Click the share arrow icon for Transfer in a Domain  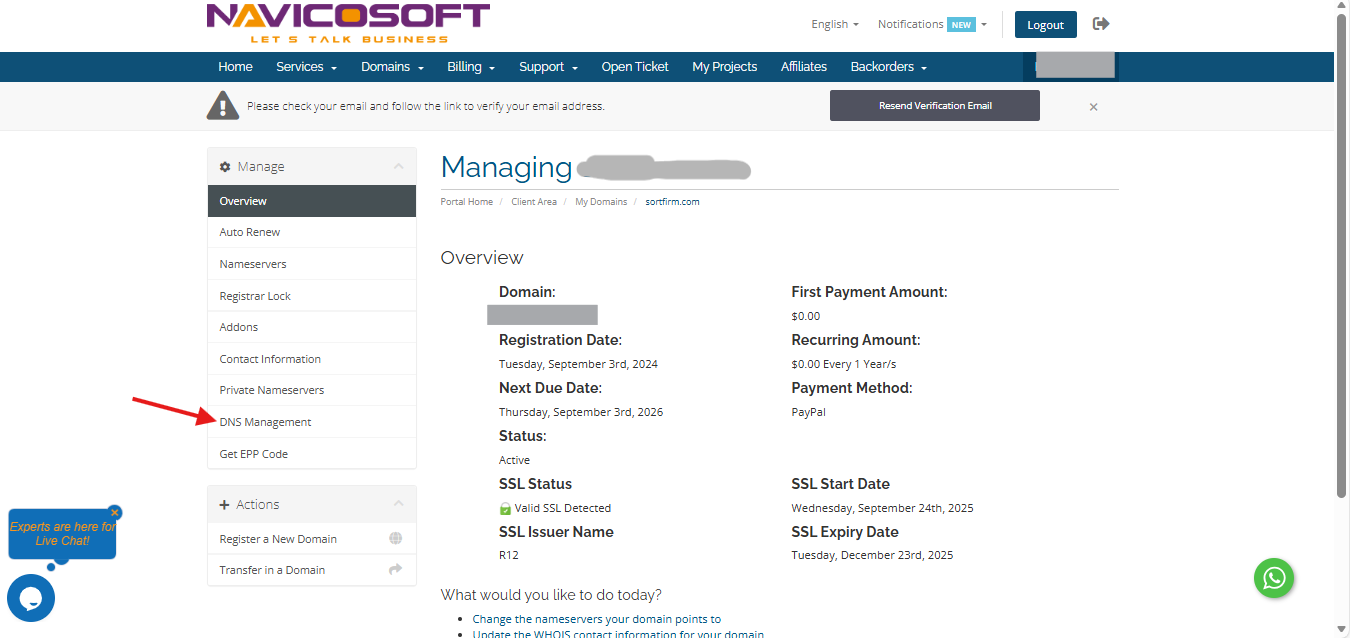click(x=395, y=570)
